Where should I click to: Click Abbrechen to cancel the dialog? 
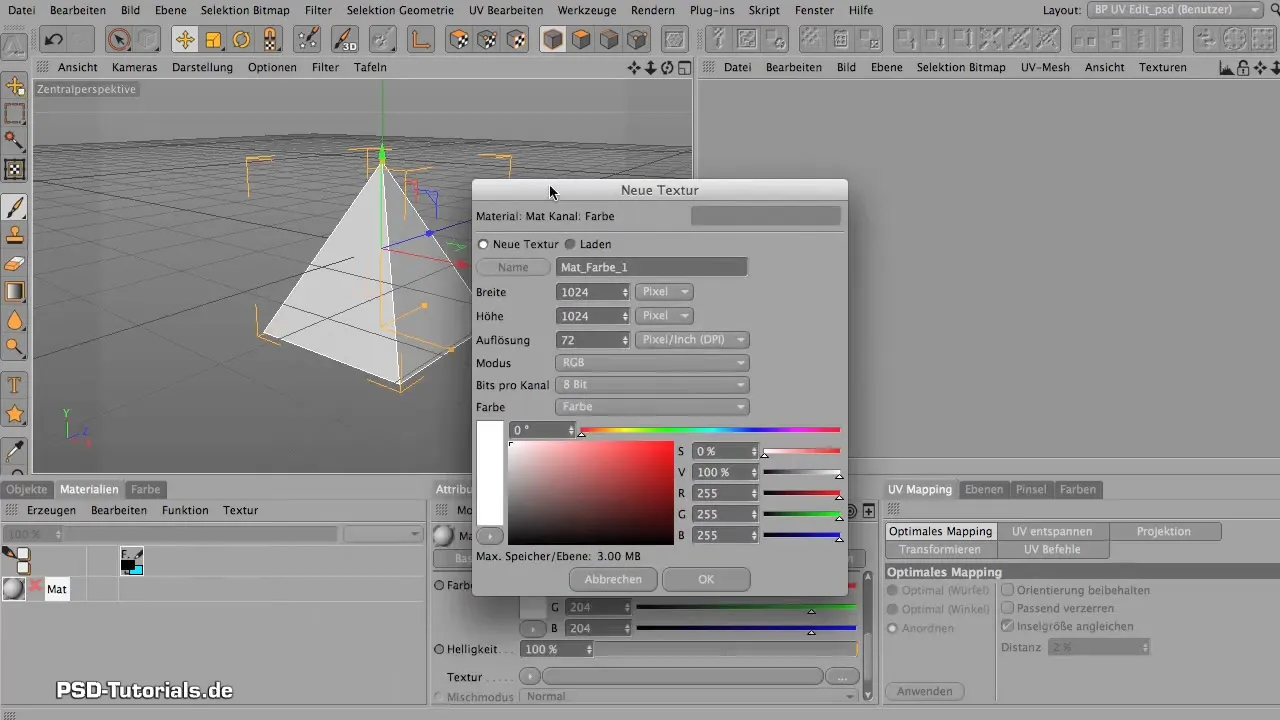613,579
